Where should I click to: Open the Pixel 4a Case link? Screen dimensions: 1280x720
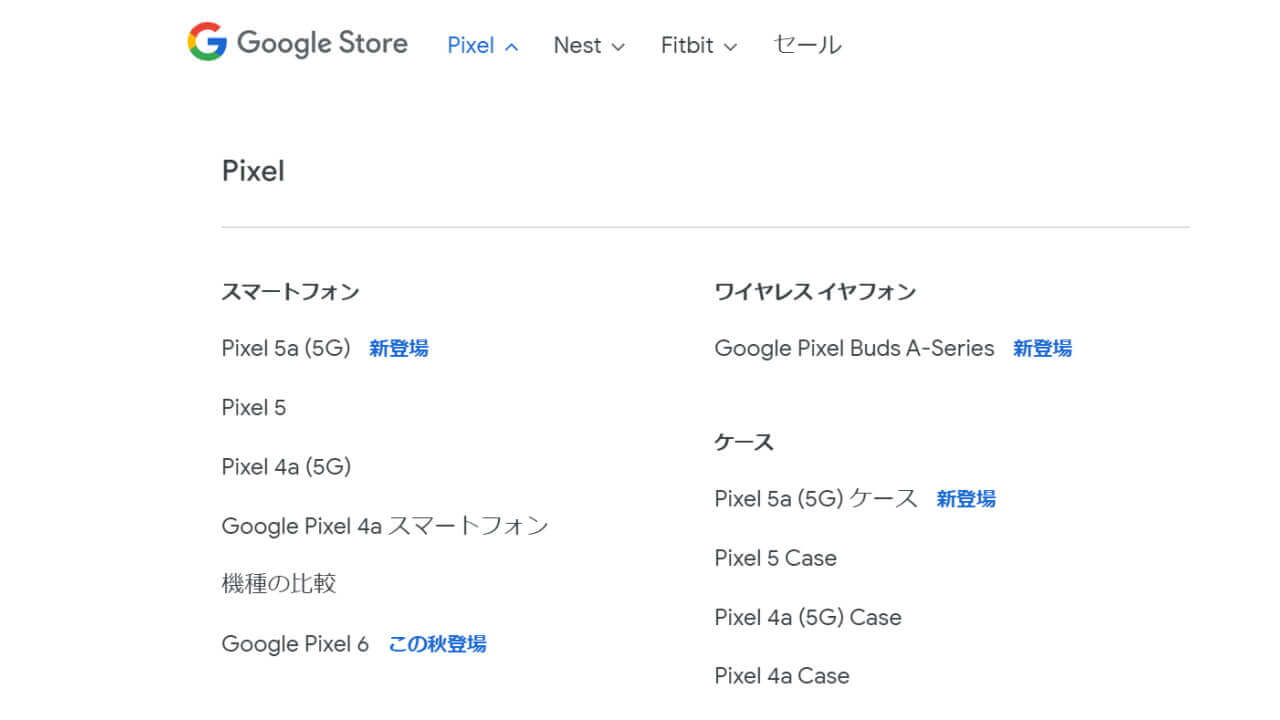click(781, 676)
